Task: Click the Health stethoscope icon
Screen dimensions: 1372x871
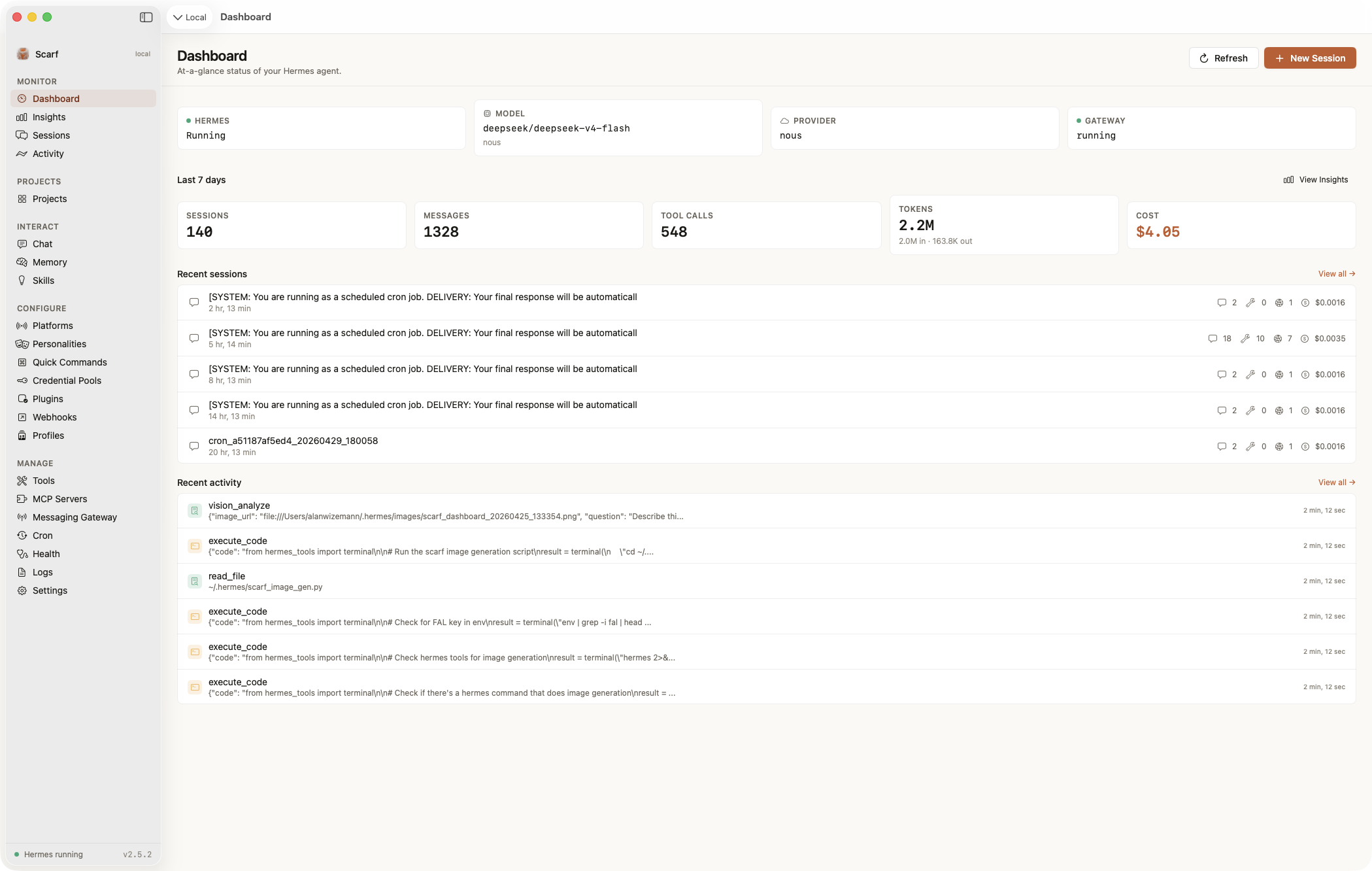Action: click(x=22, y=554)
